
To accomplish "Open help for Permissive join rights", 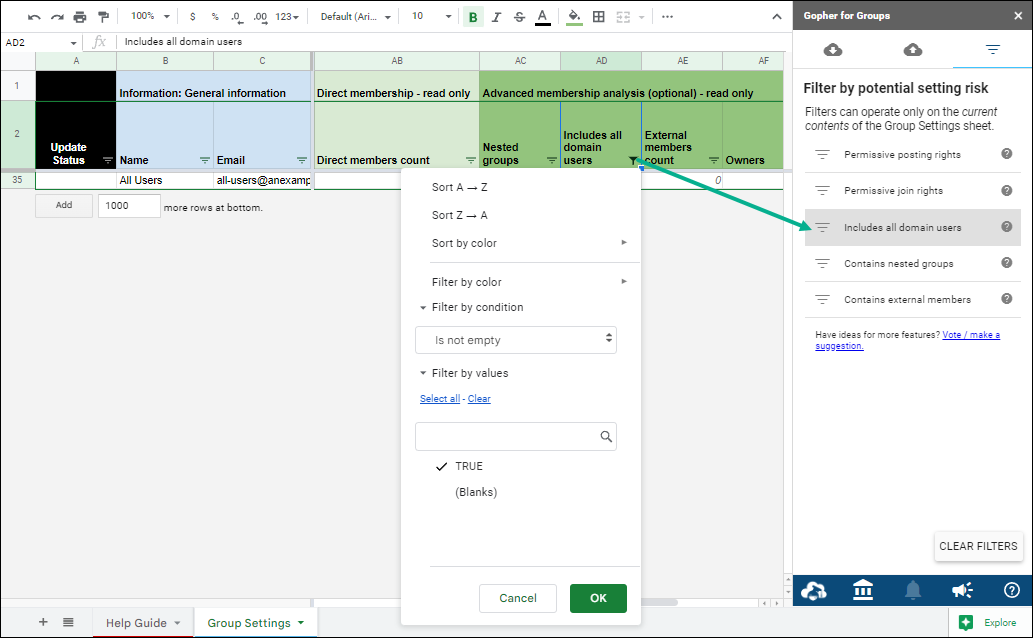I will [1007, 190].
